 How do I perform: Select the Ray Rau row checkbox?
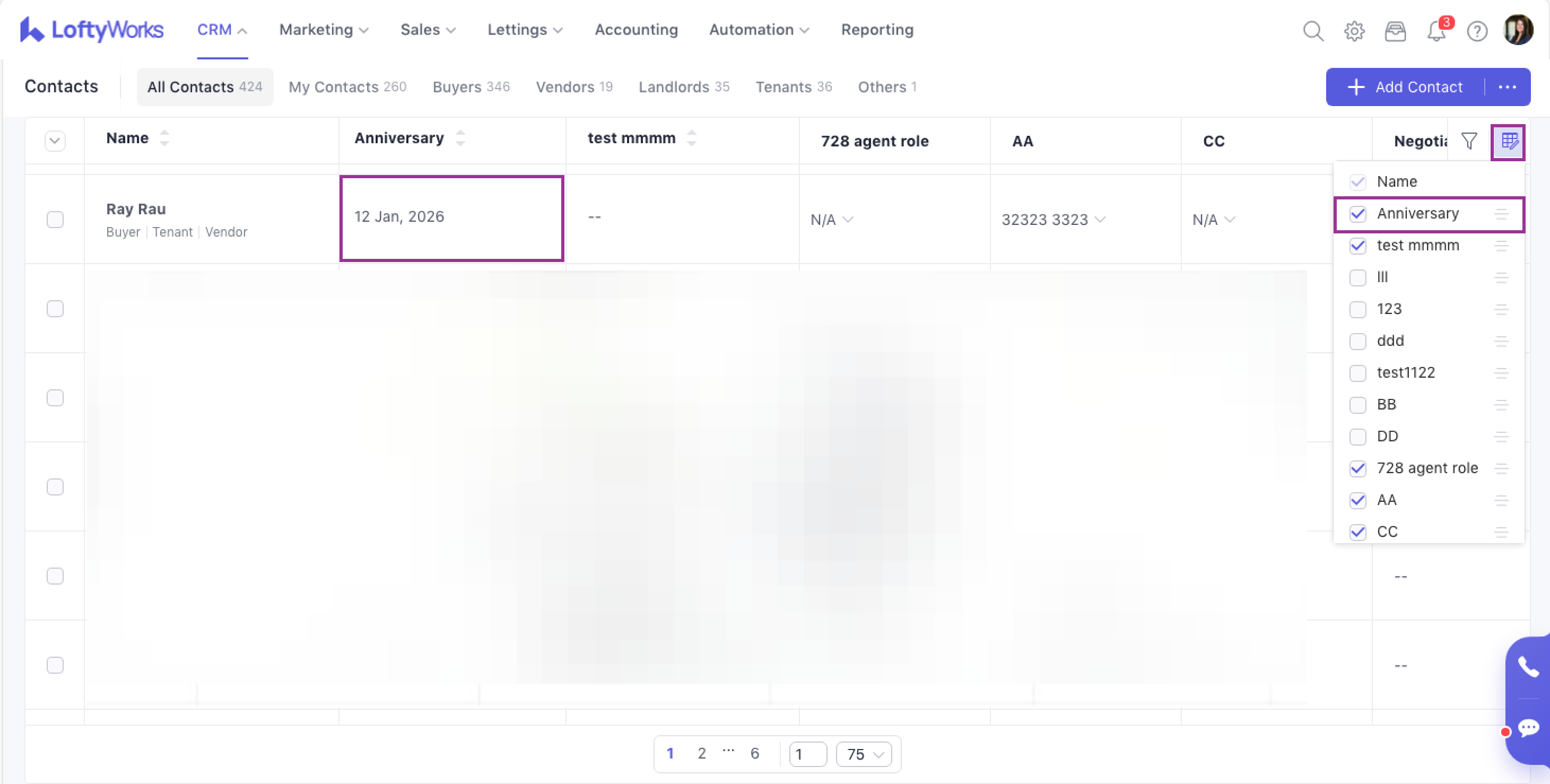pos(55,219)
